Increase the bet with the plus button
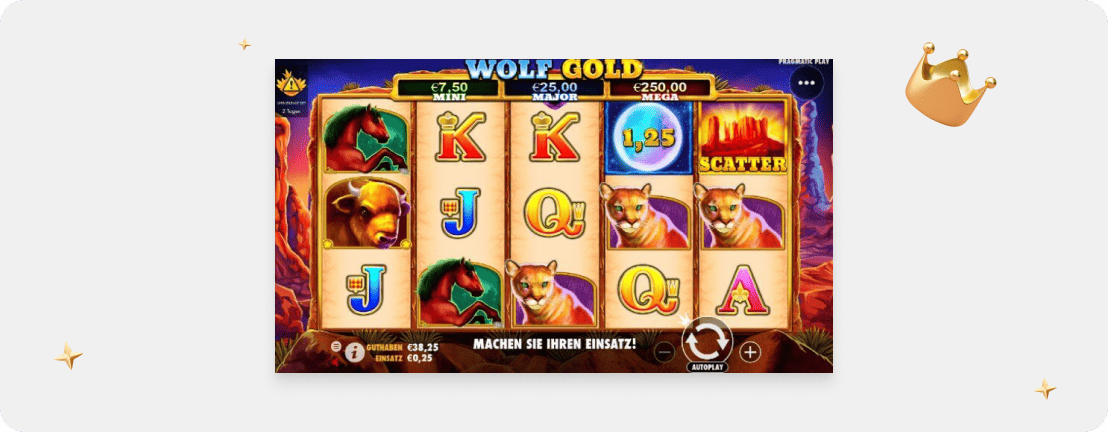The height and width of the screenshot is (432, 1108). [750, 351]
